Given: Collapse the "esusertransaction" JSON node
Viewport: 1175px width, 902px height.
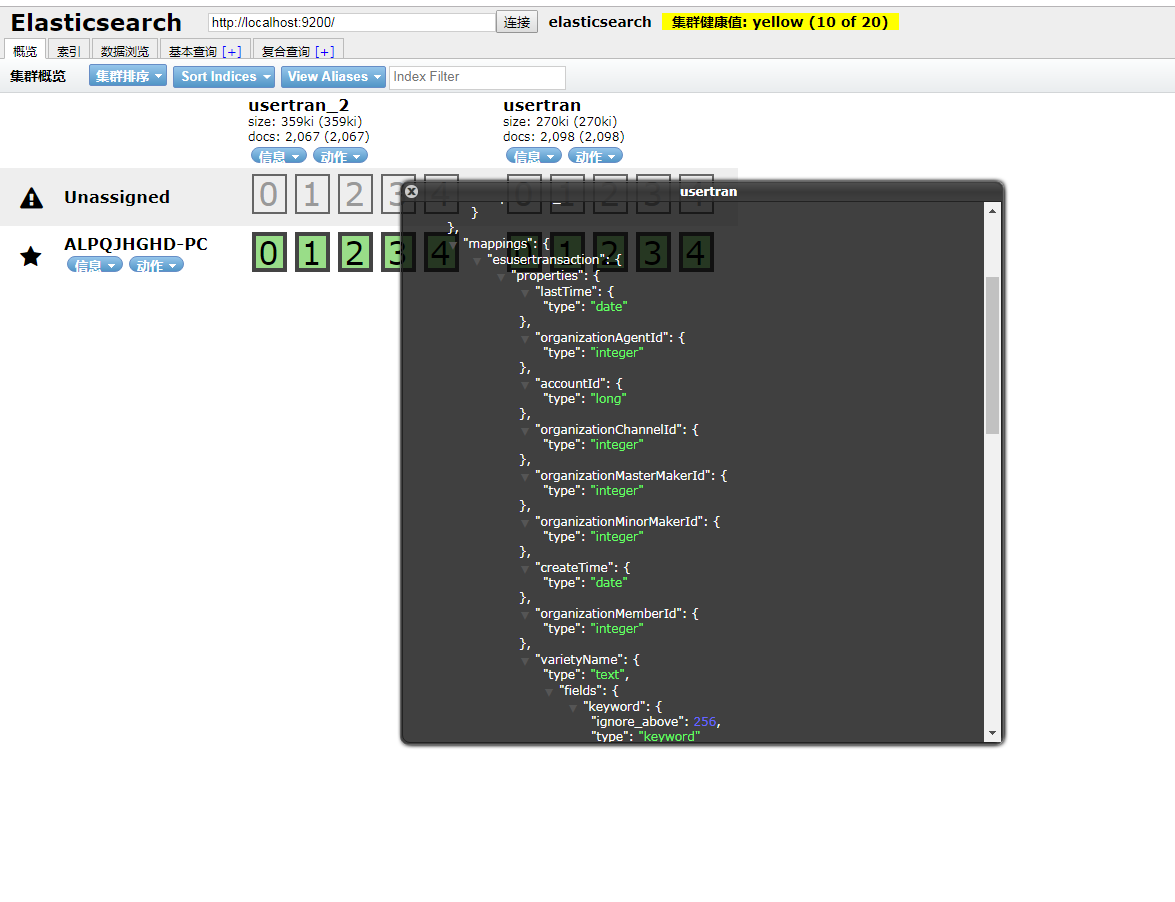Looking at the screenshot, I should click(x=477, y=261).
